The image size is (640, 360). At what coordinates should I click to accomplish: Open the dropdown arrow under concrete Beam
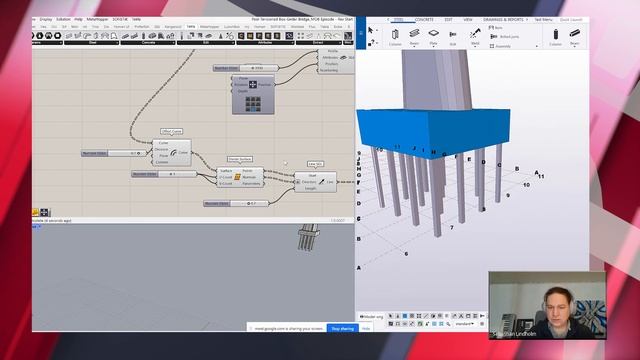pyautogui.click(x=575, y=46)
